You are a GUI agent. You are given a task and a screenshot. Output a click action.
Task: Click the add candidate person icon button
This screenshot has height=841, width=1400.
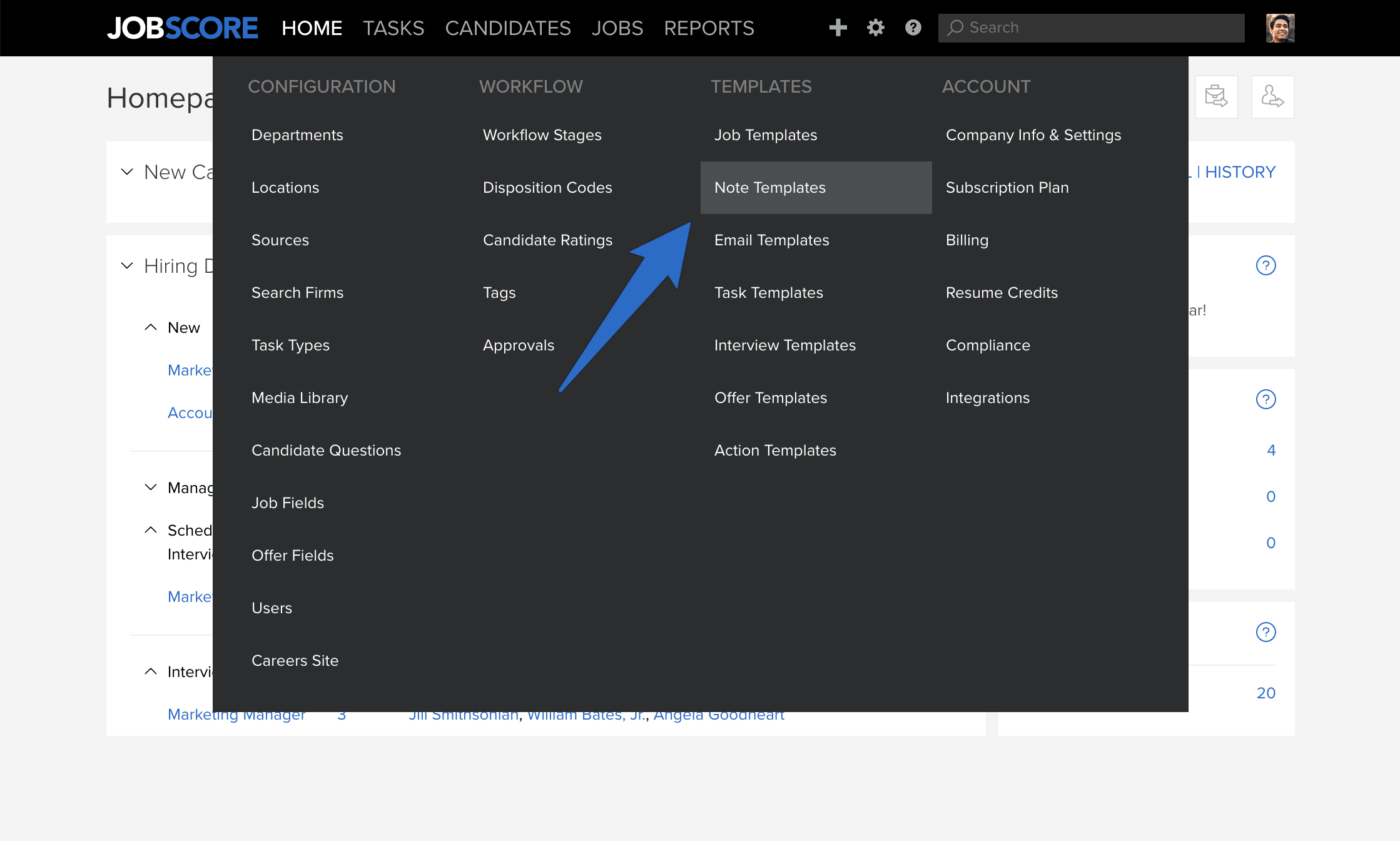(1272, 97)
